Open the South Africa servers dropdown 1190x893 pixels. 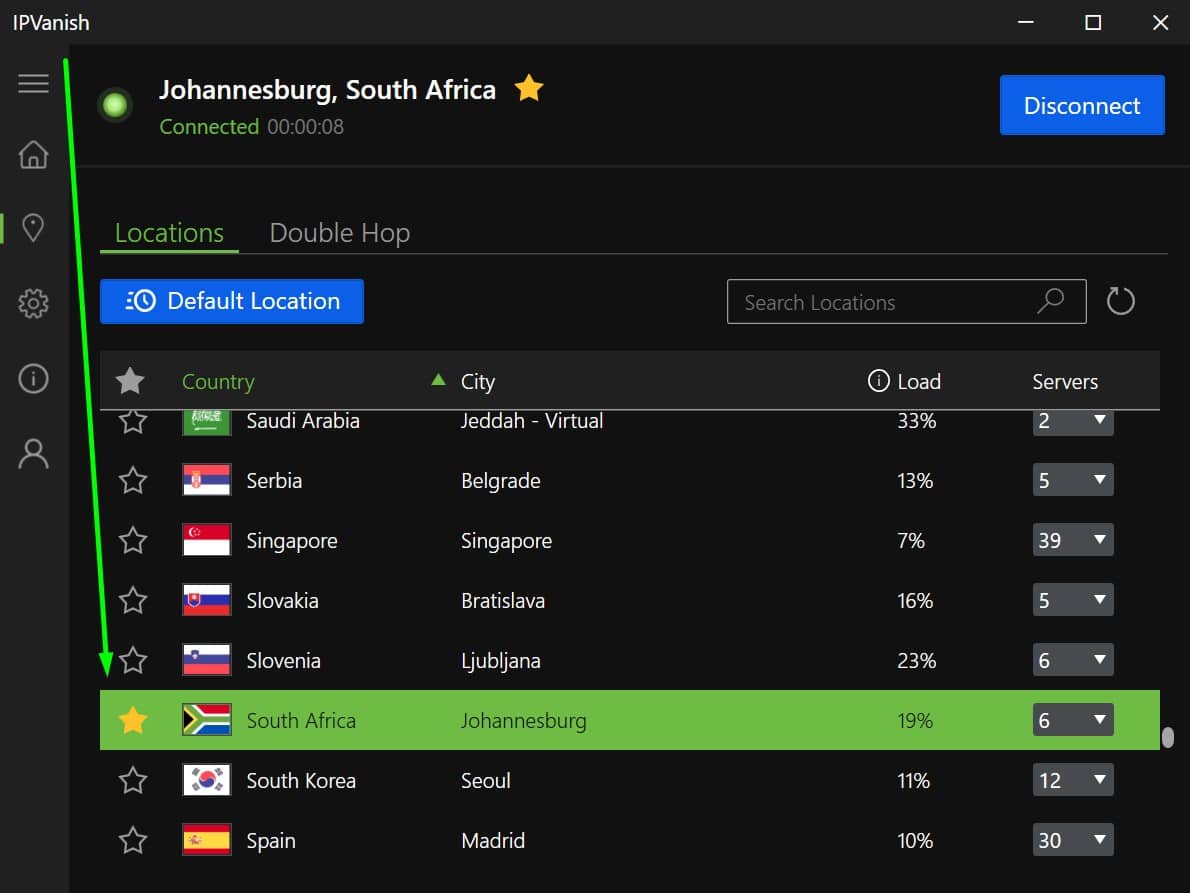tap(1073, 720)
